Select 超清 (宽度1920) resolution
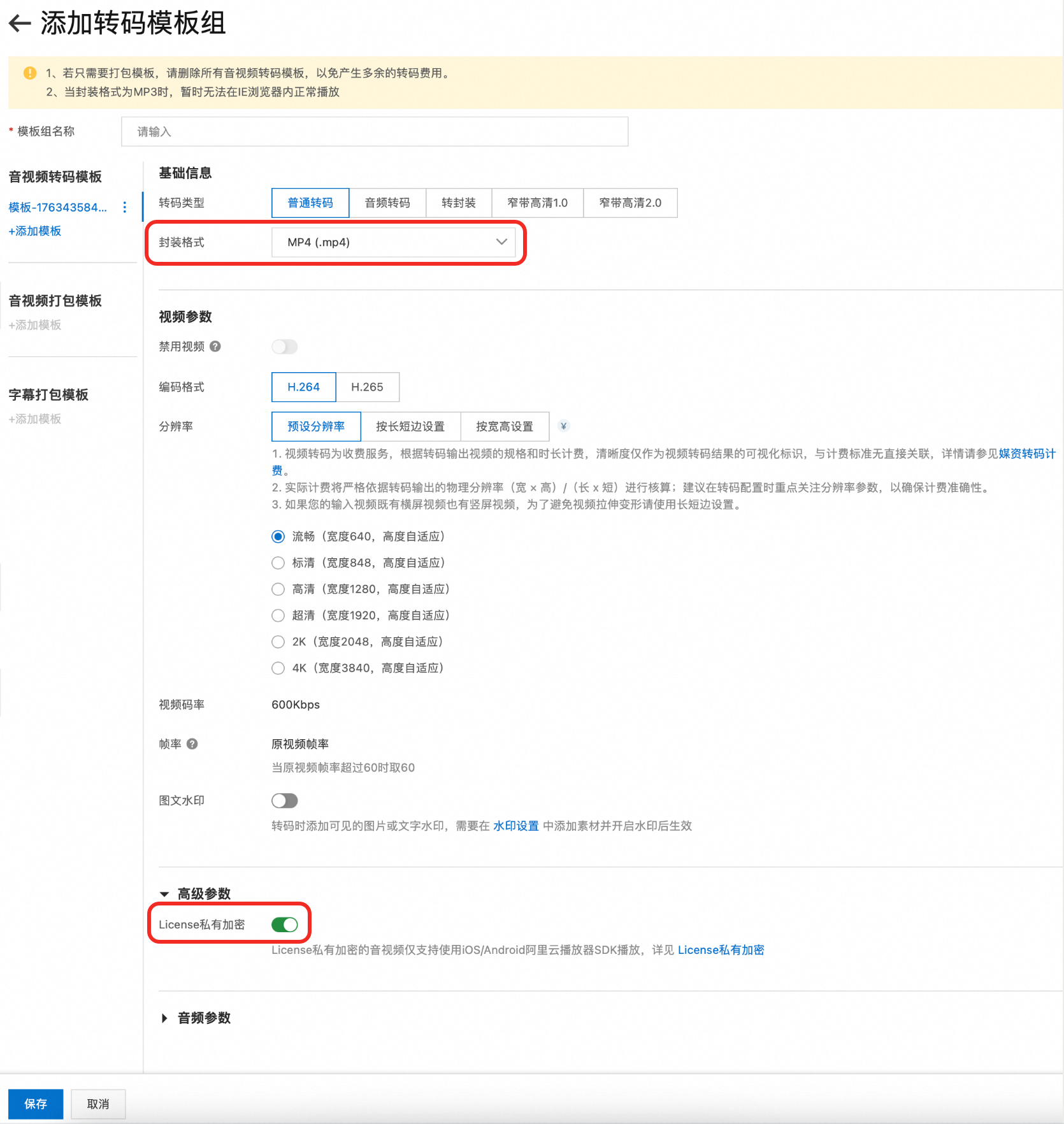 [x=278, y=616]
